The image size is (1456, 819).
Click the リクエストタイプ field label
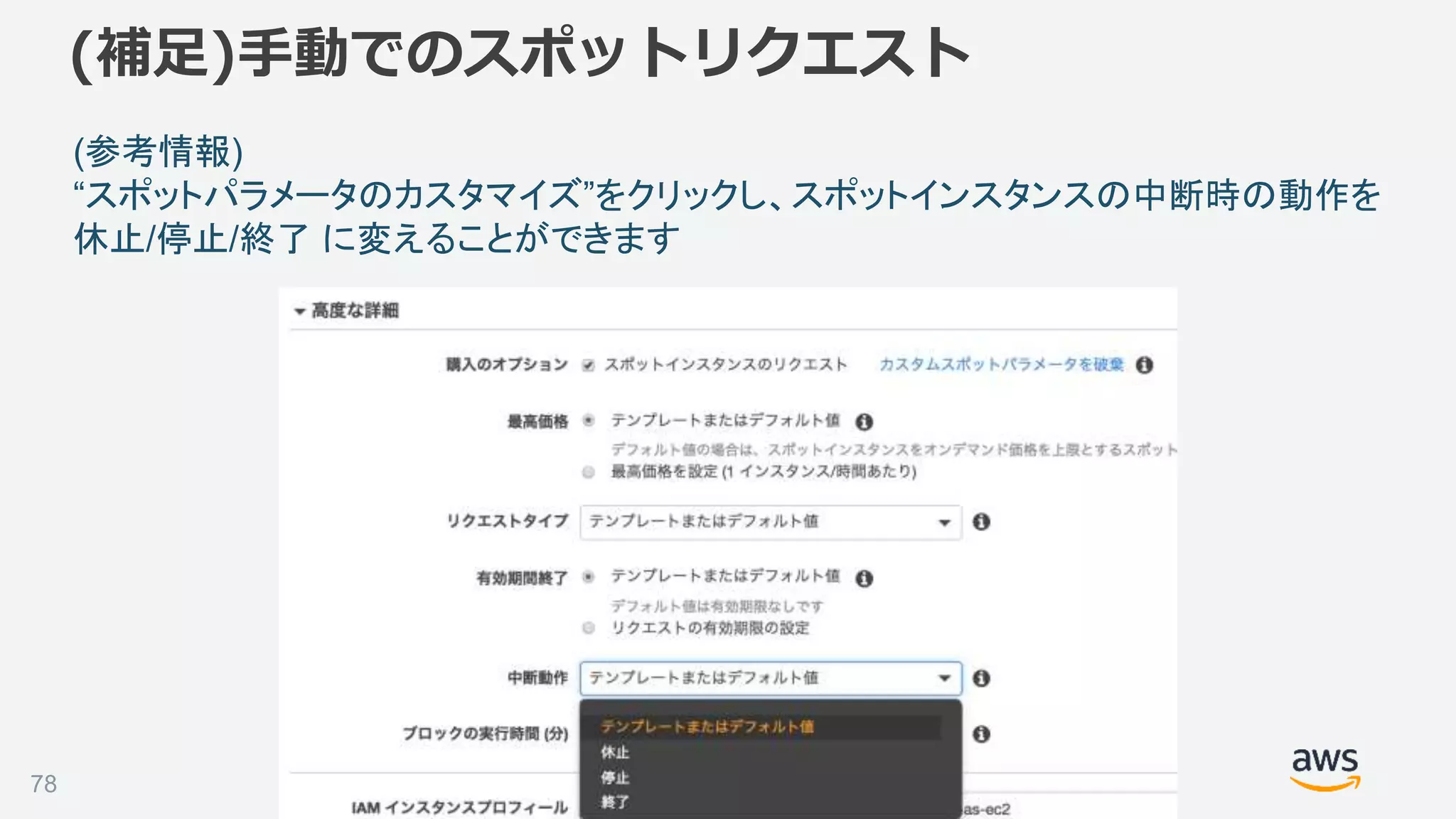point(508,521)
